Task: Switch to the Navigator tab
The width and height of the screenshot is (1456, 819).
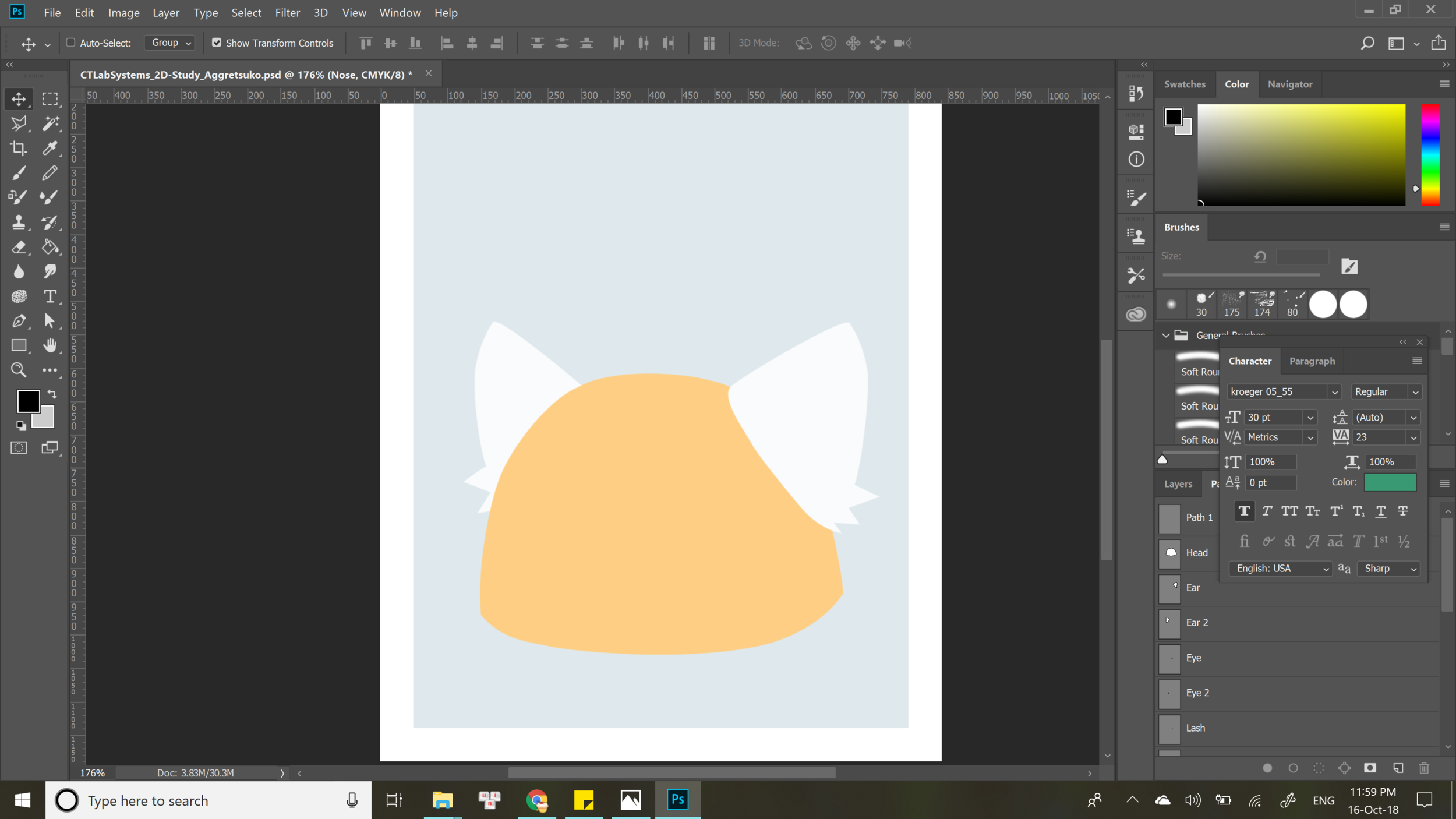Action: point(1289,84)
